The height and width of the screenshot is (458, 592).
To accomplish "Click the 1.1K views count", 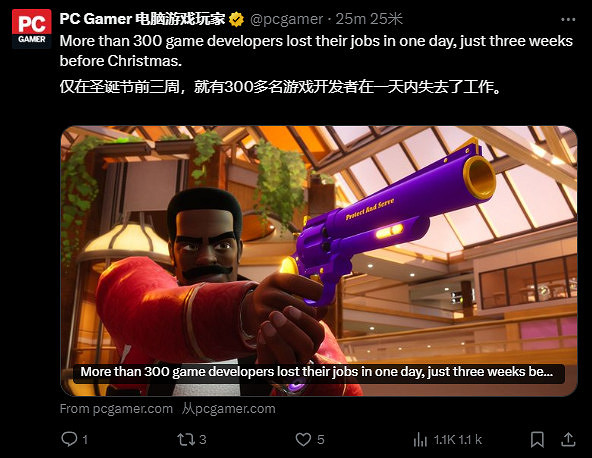I will click(444, 439).
